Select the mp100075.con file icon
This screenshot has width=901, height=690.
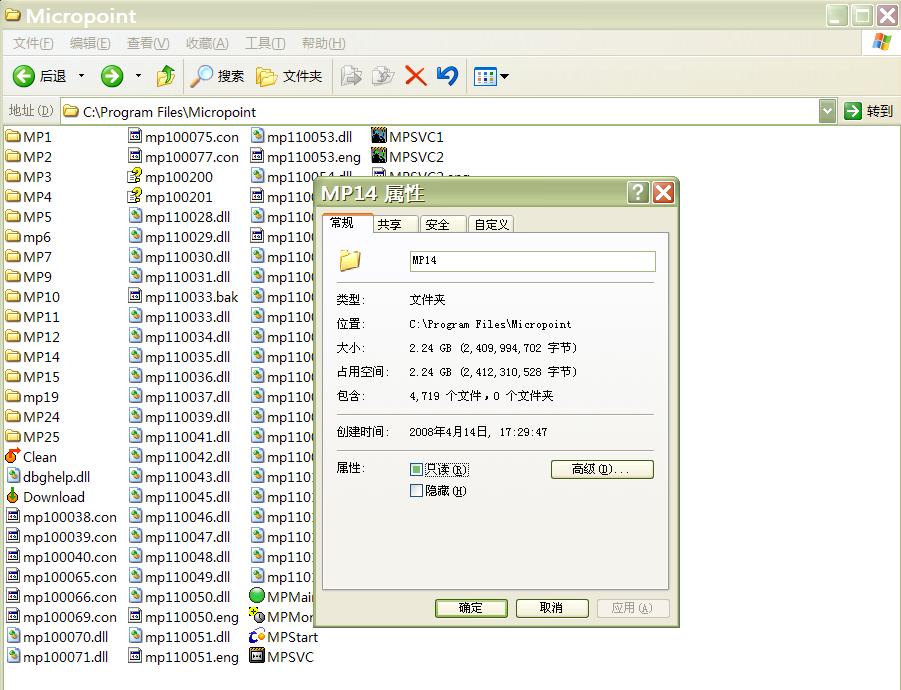(135, 137)
